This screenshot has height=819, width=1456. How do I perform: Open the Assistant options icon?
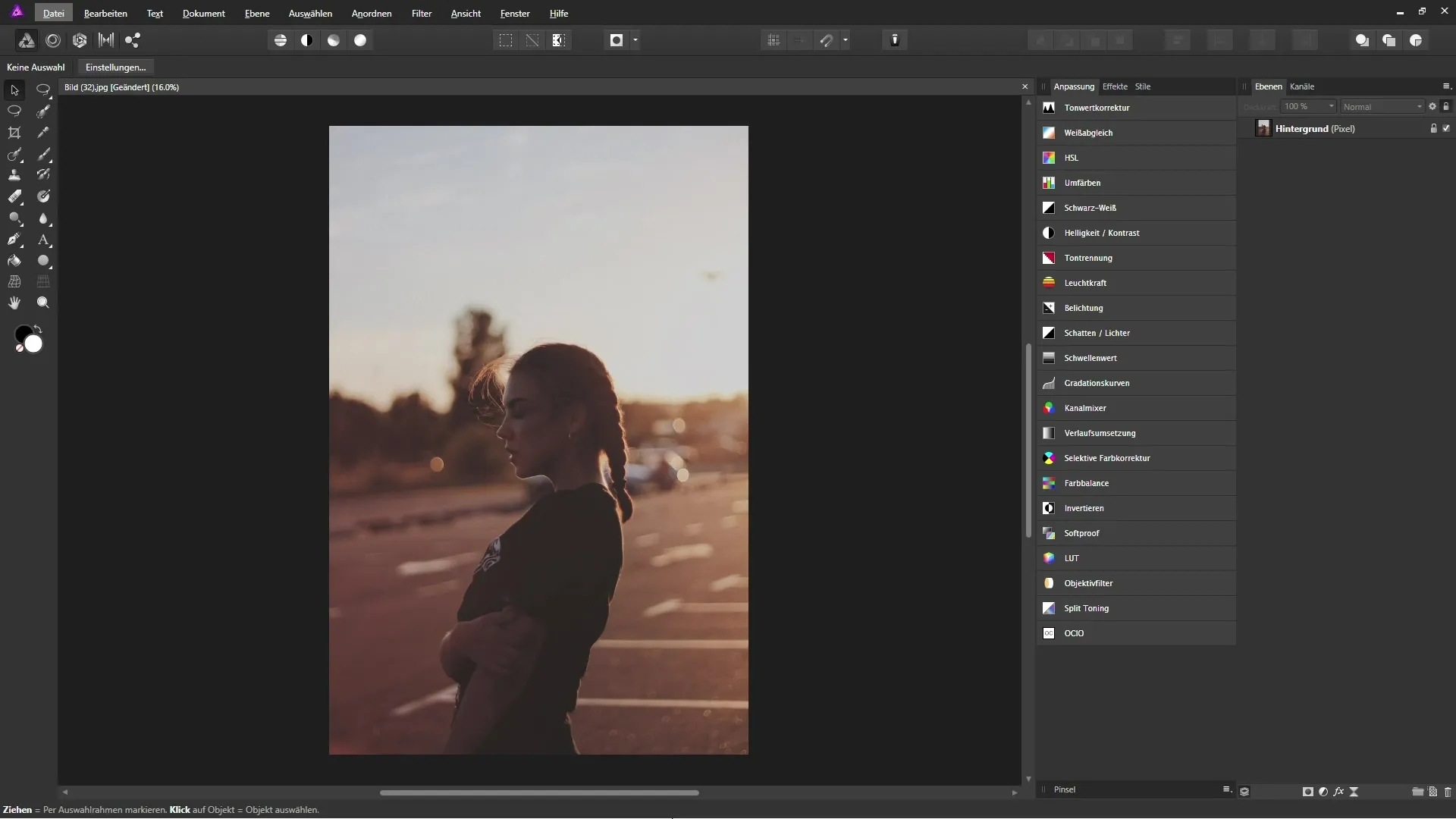pos(895,40)
